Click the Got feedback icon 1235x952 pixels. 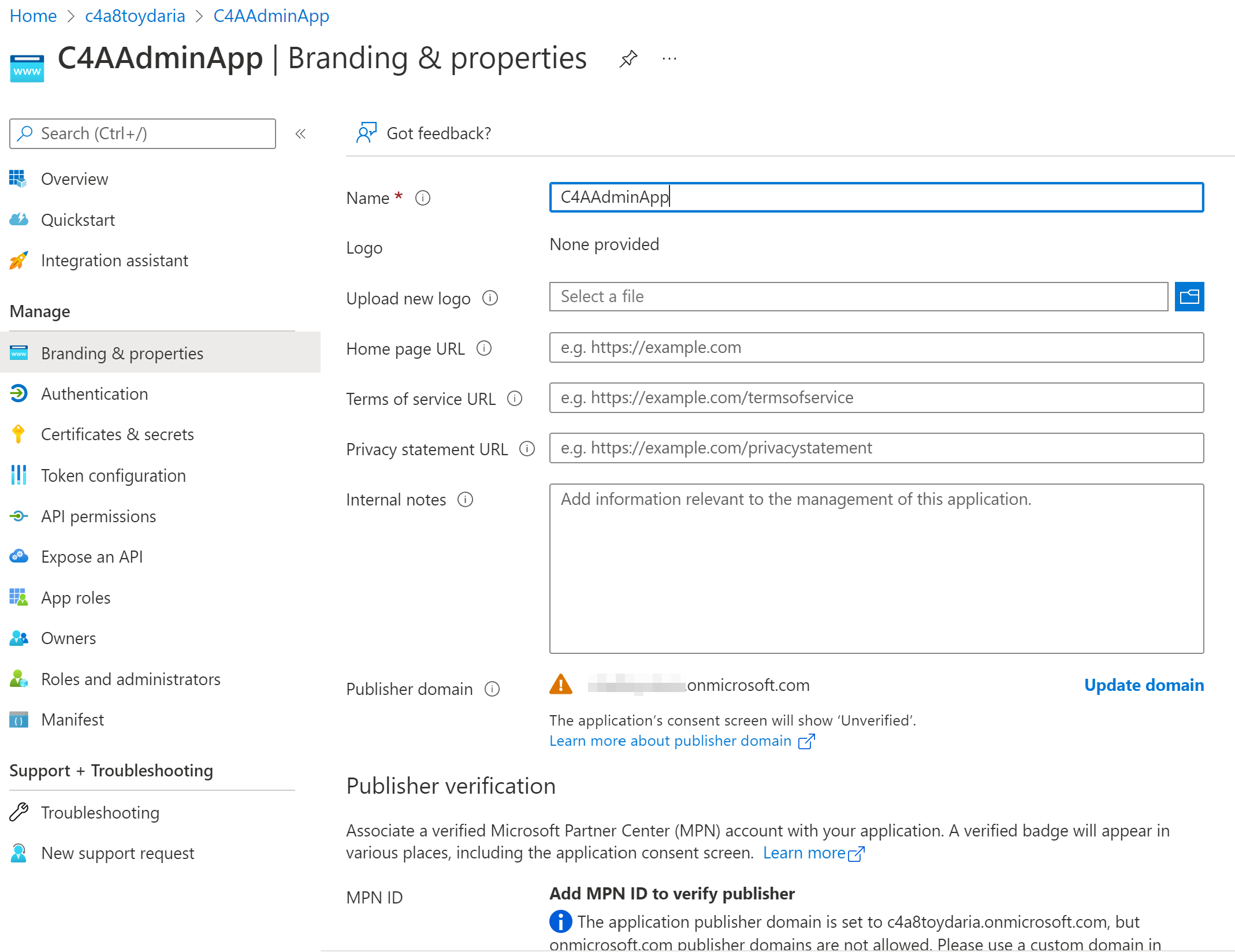tap(367, 133)
